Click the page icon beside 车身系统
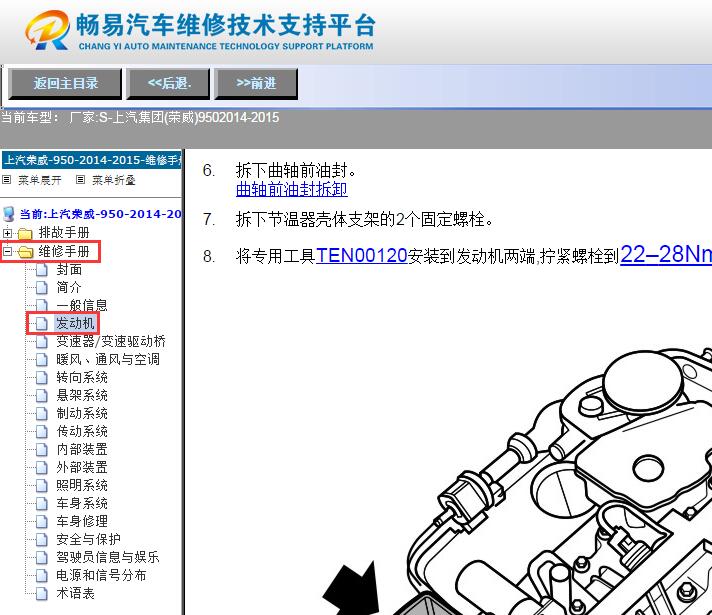Screen dimensions: 712x615 (x=42, y=504)
